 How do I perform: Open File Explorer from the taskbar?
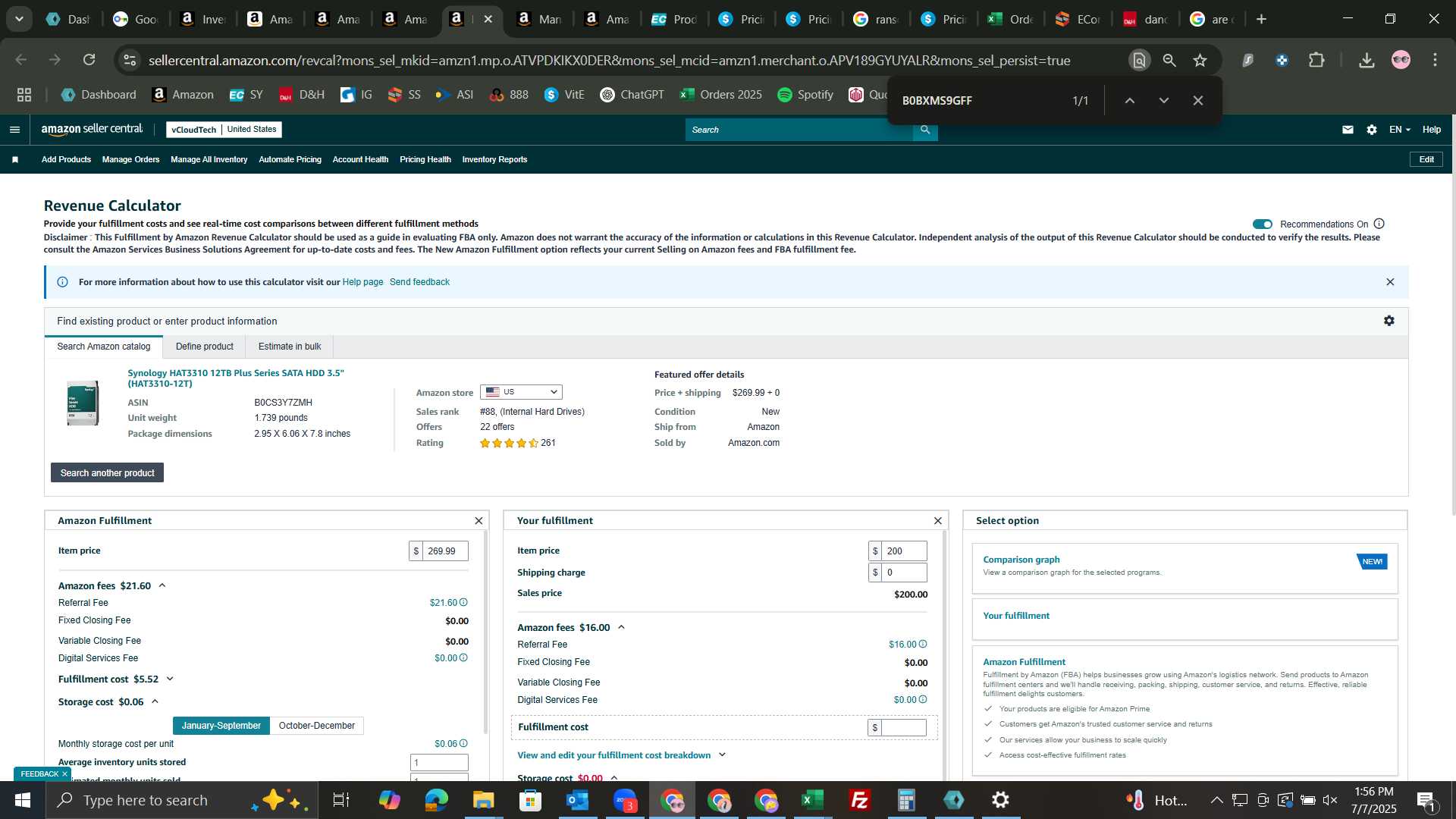pos(484,800)
